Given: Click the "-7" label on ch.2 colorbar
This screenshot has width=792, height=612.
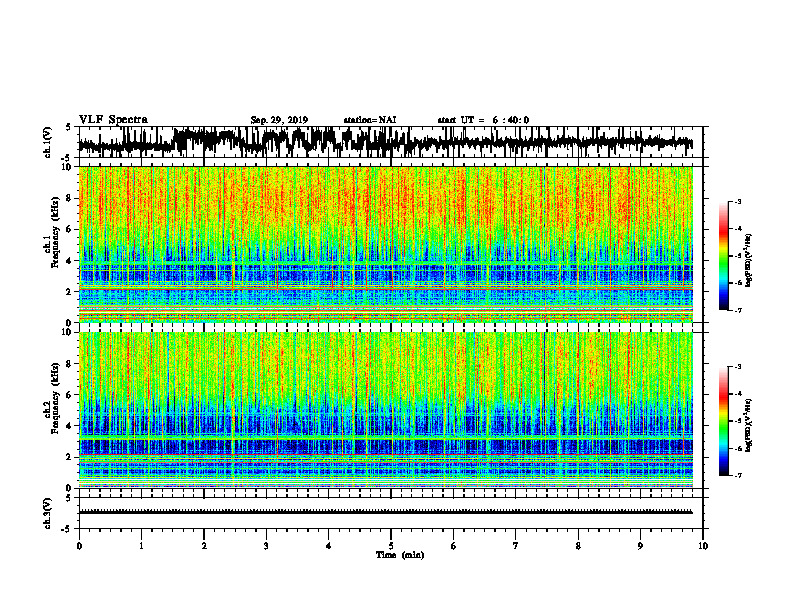Looking at the screenshot, I should coord(738,475).
